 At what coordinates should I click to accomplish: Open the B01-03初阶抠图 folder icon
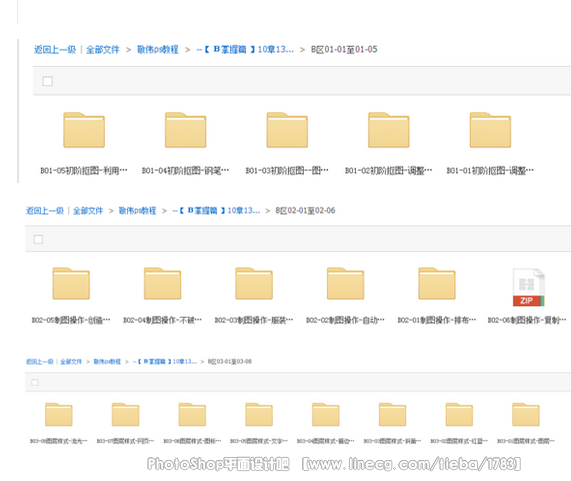pos(287,130)
